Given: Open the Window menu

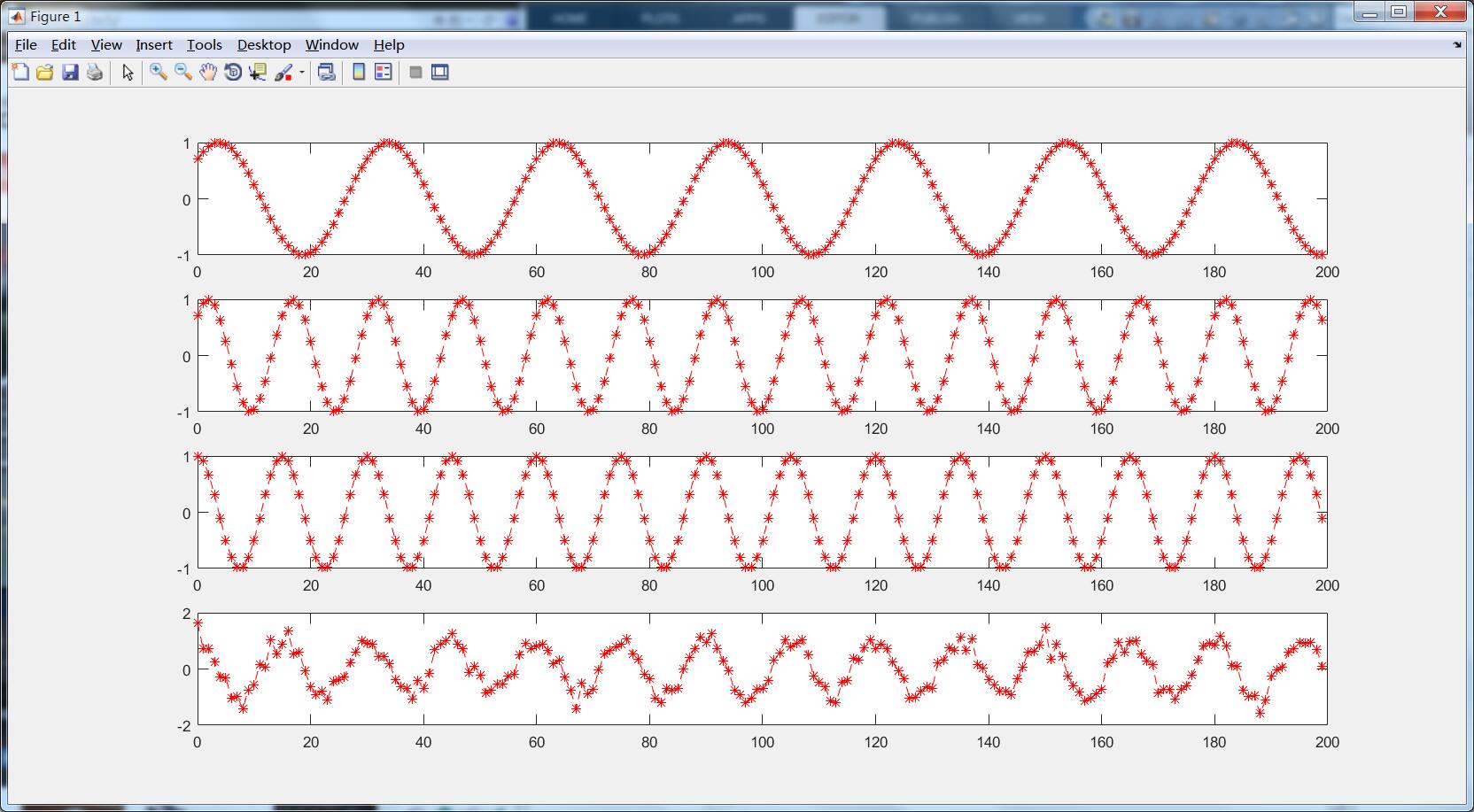Looking at the screenshot, I should pyautogui.click(x=332, y=44).
